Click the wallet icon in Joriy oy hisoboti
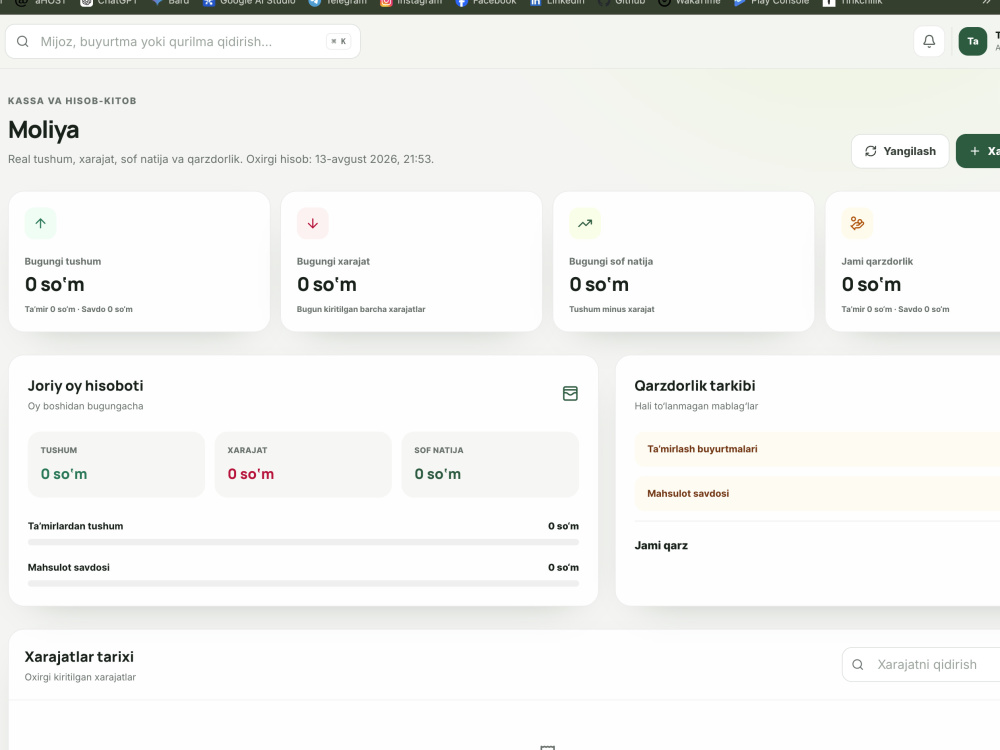1000x750 pixels. pos(570,393)
